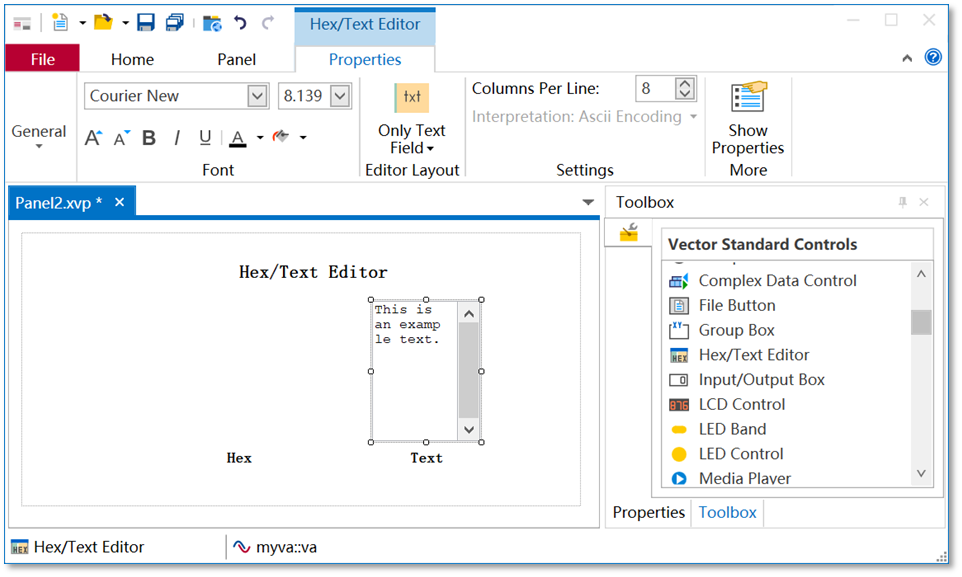Open the Show Properties icon
Image resolution: width=962 pixels, height=577 pixels.
(x=748, y=96)
